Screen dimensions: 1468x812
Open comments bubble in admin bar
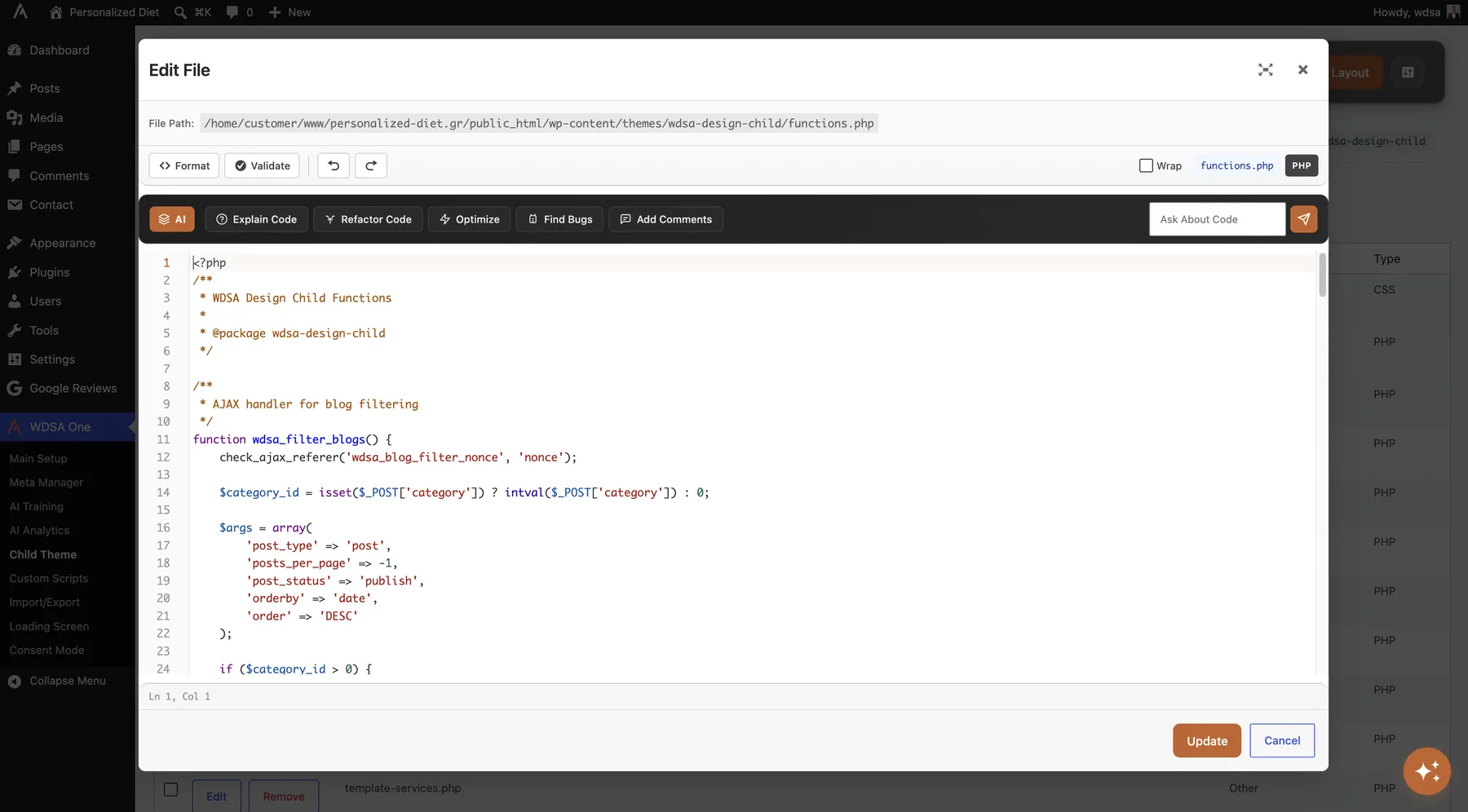click(240, 12)
